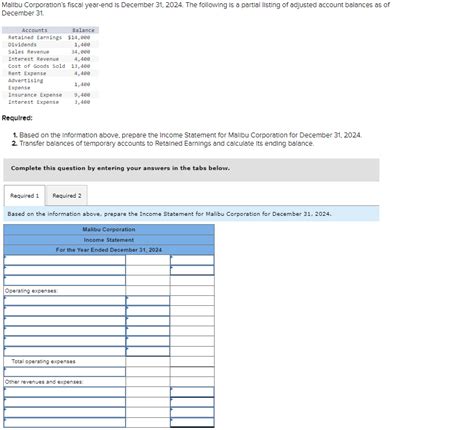Viewport: 474px width, 430px height.
Task: Click the 'Total operating expenses' row label
Action: click(x=44, y=361)
